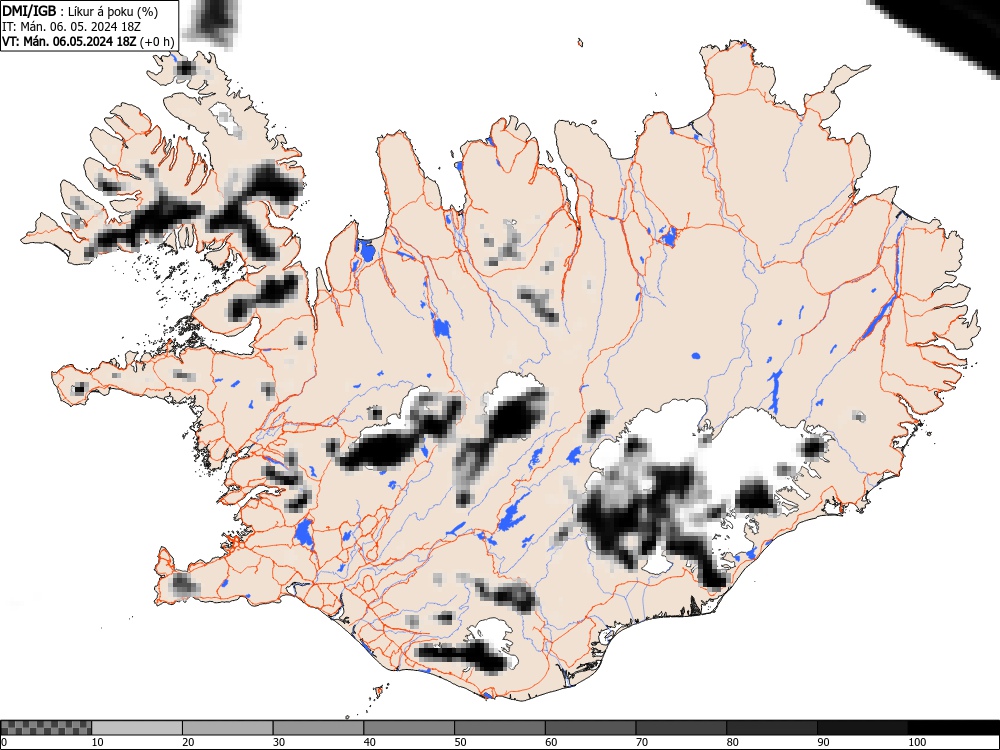The height and width of the screenshot is (750, 1000).
Task: Click the 'VT: Mán. 06.05.2024 18Z (+0 h)' line
Action: [88, 42]
